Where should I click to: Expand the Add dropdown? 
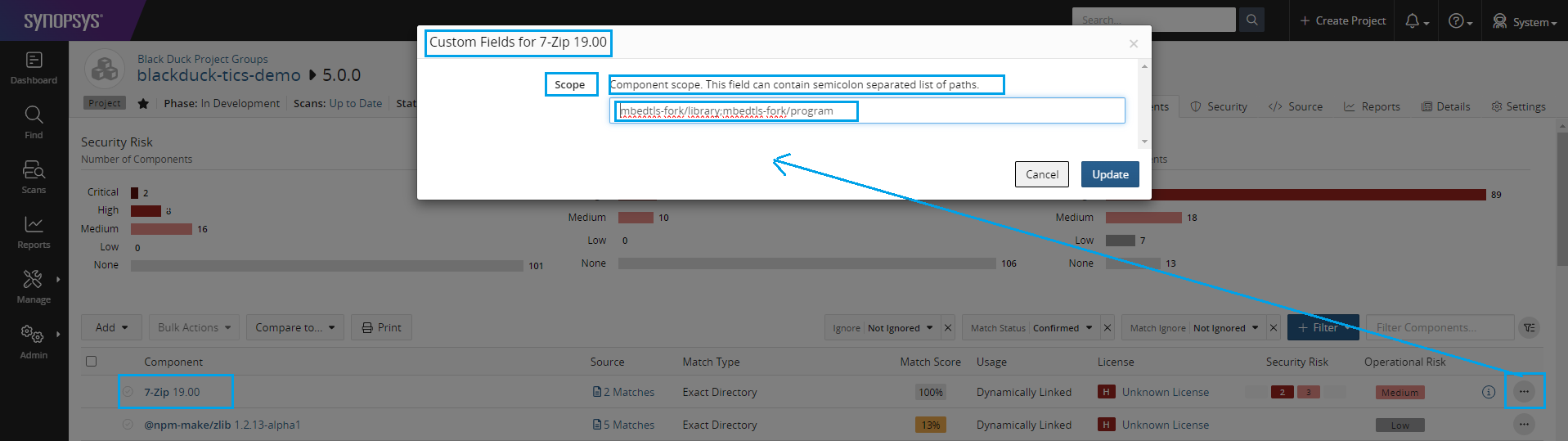pyautogui.click(x=111, y=327)
